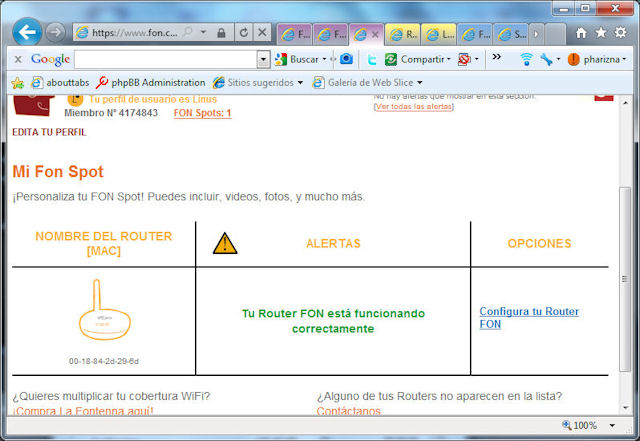The height and width of the screenshot is (441, 640).
Task: Expand the Compartir dropdown arrow
Action: click(449, 59)
